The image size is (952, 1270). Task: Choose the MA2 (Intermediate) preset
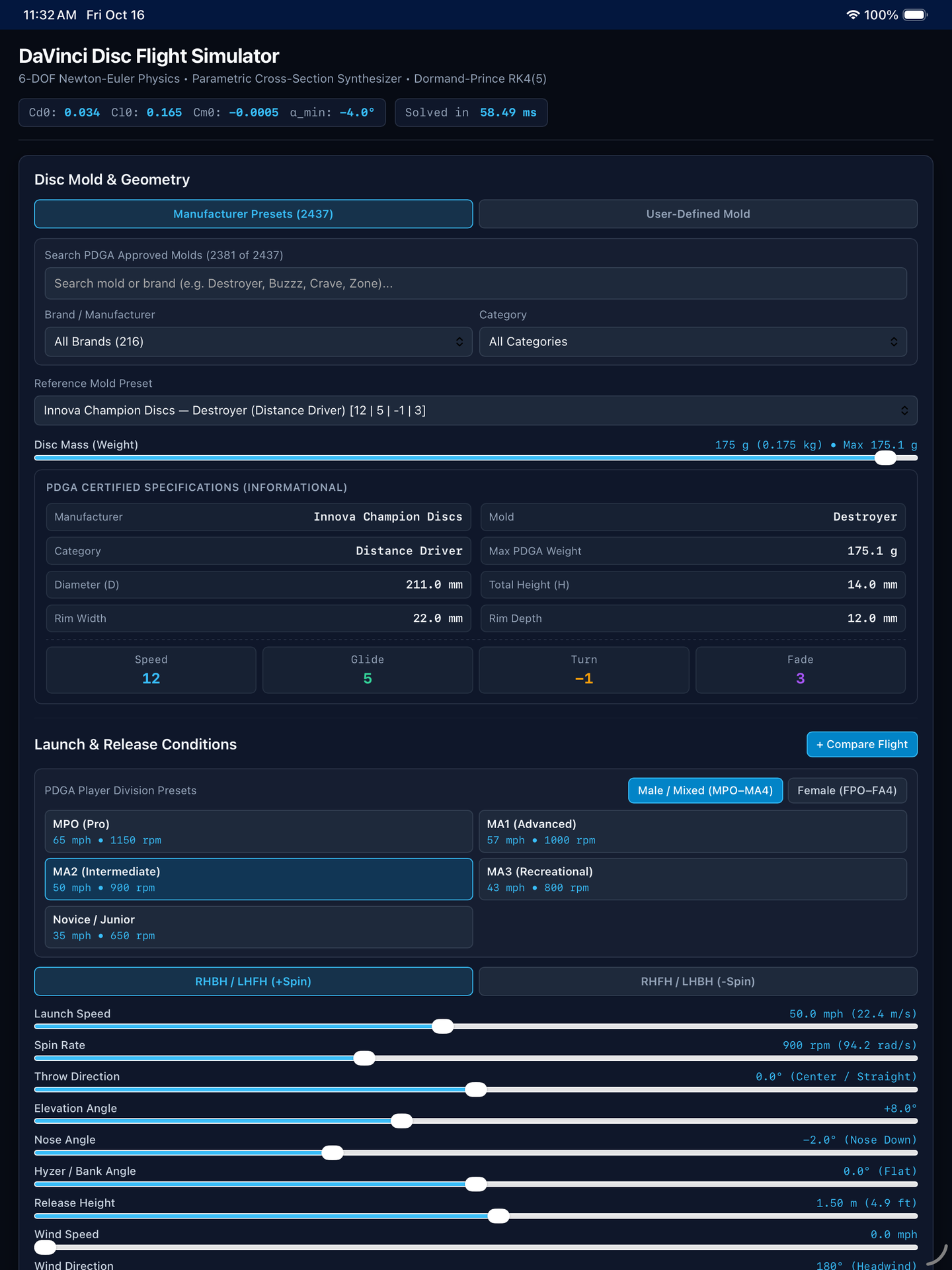pos(258,879)
